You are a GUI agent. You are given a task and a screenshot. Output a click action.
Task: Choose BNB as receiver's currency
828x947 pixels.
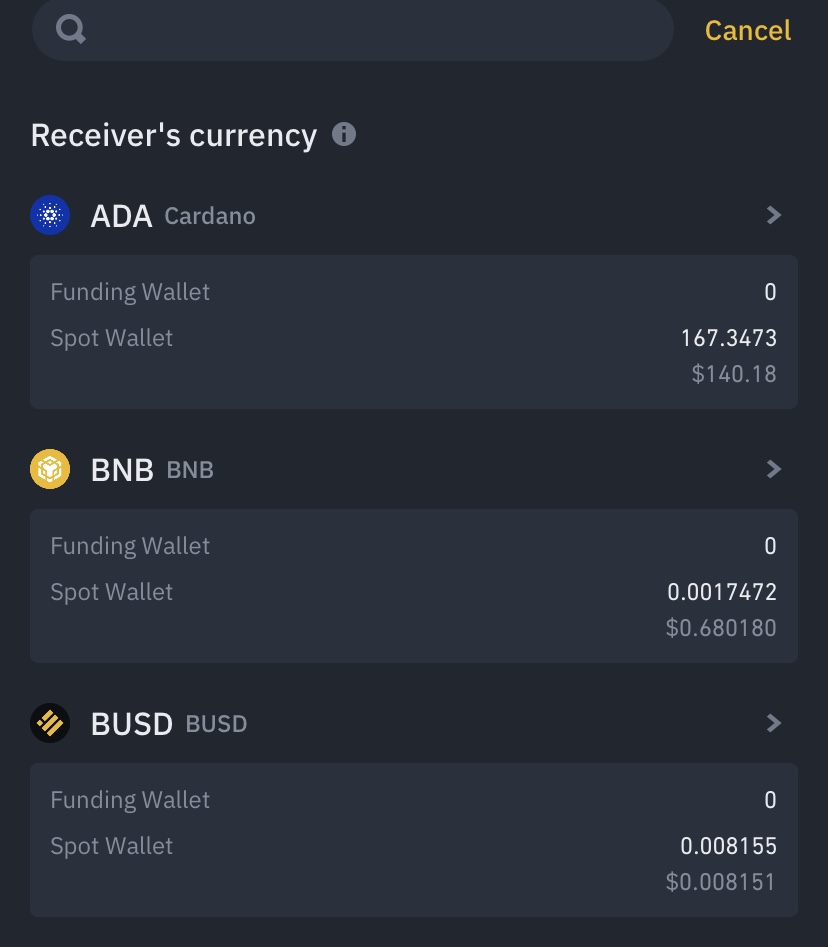pos(122,470)
